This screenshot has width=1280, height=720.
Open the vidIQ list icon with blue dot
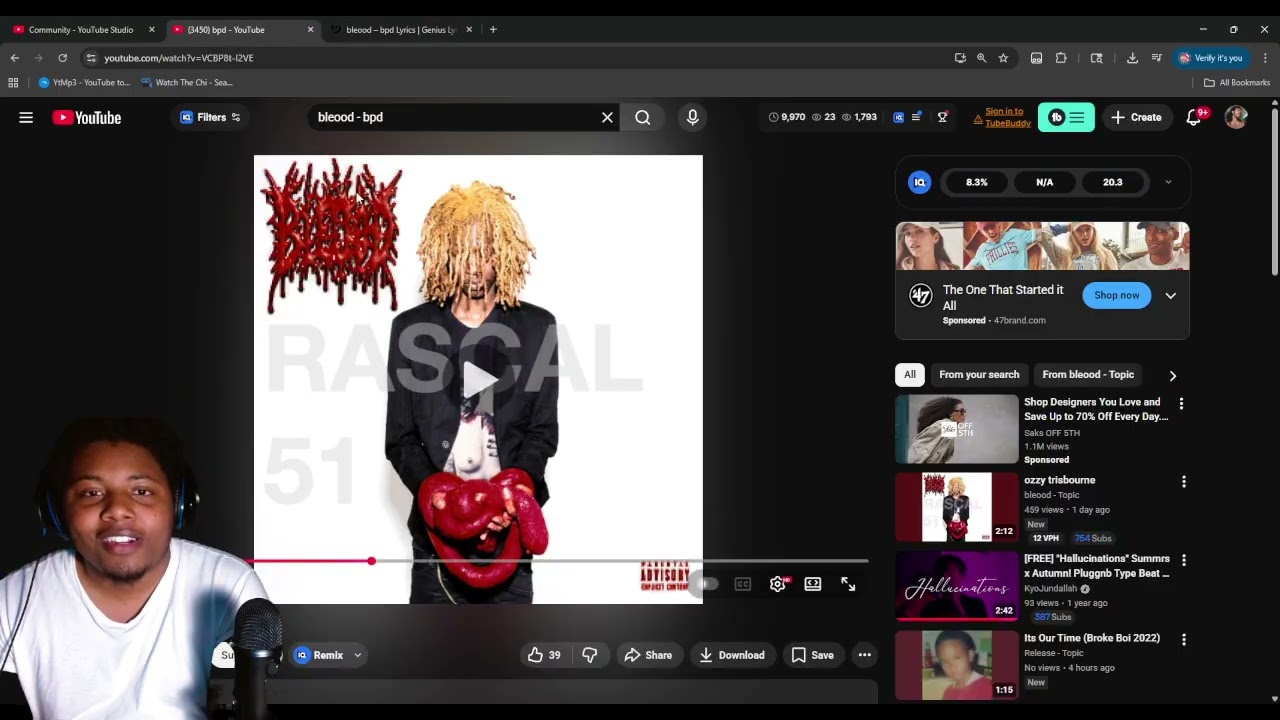pos(917,117)
